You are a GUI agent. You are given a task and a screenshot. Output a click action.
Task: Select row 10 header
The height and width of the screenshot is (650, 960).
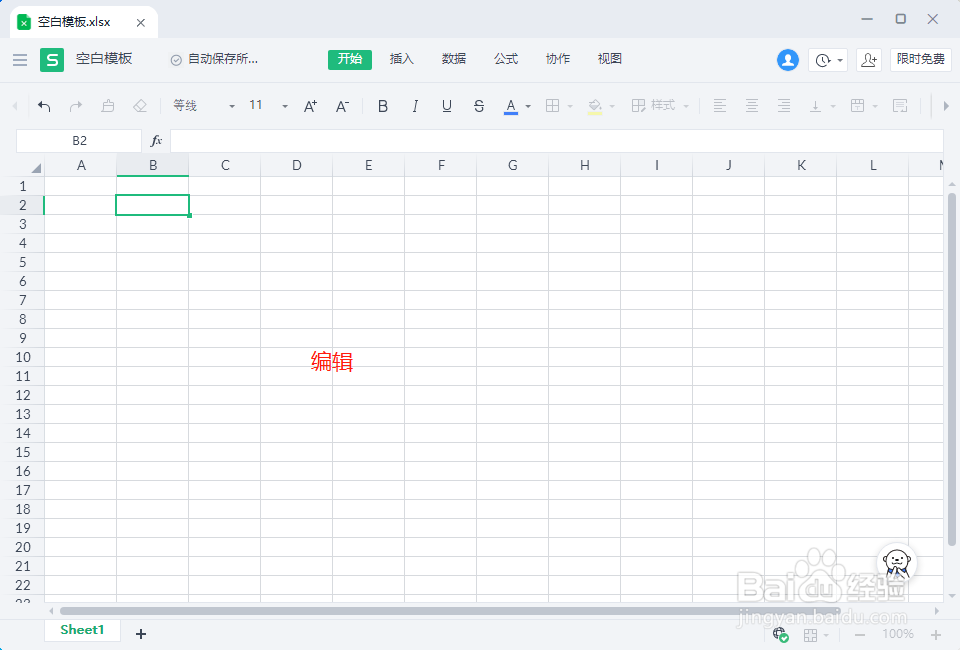tap(23, 357)
